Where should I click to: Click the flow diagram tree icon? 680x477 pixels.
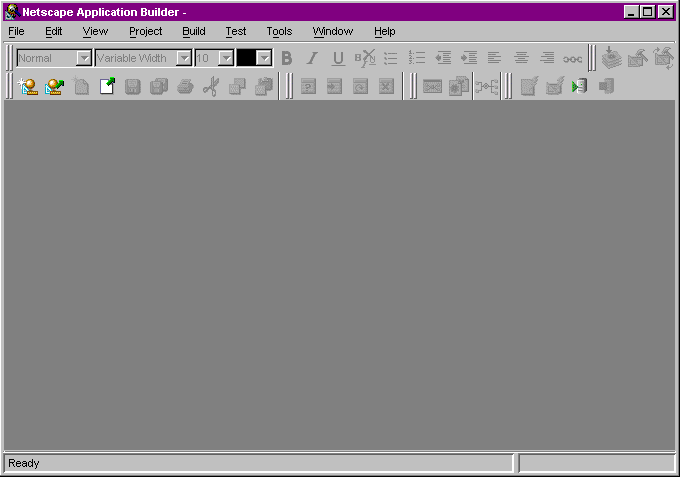coord(487,87)
